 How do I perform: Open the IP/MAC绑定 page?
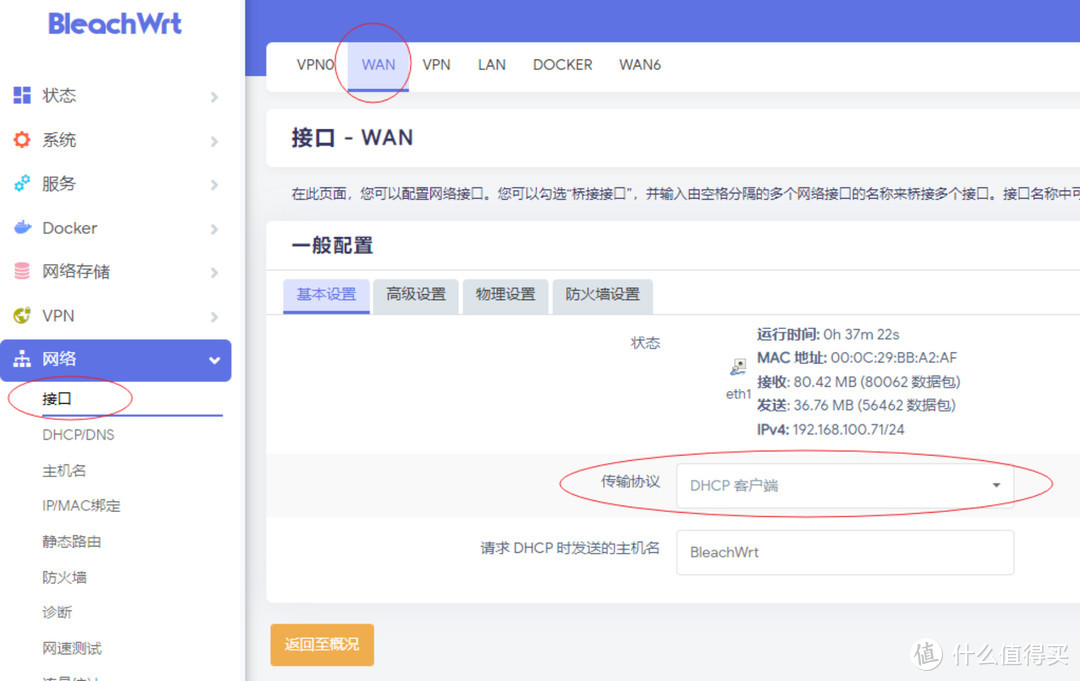81,505
